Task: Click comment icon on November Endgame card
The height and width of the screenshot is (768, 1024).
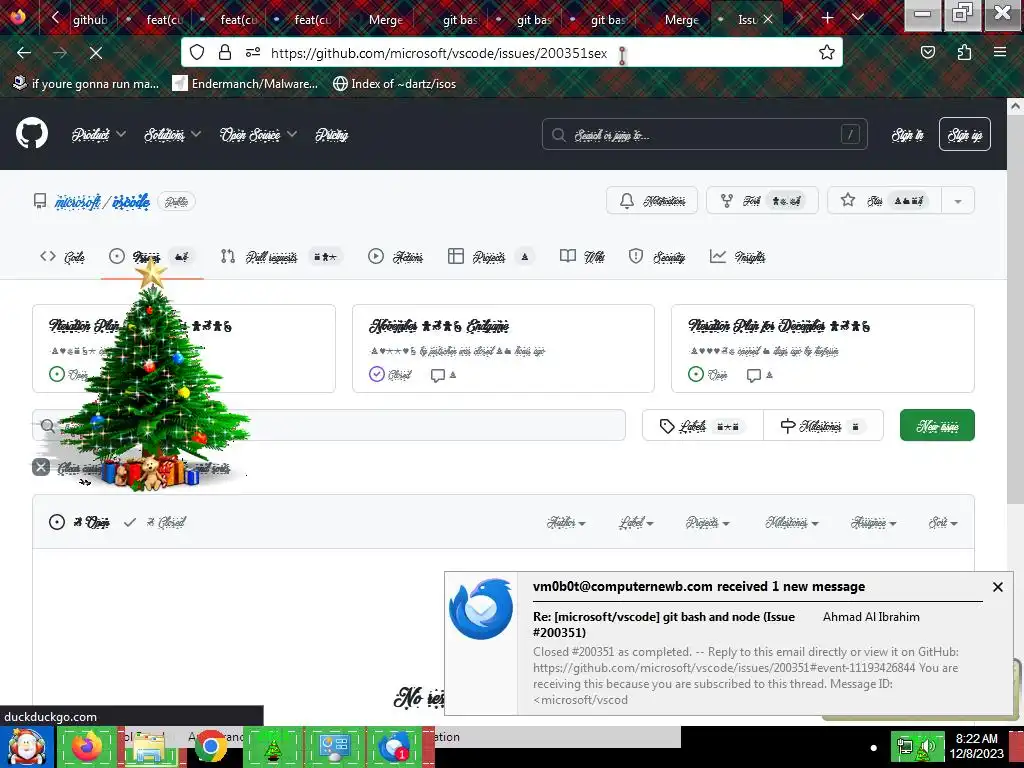Action: (x=438, y=375)
